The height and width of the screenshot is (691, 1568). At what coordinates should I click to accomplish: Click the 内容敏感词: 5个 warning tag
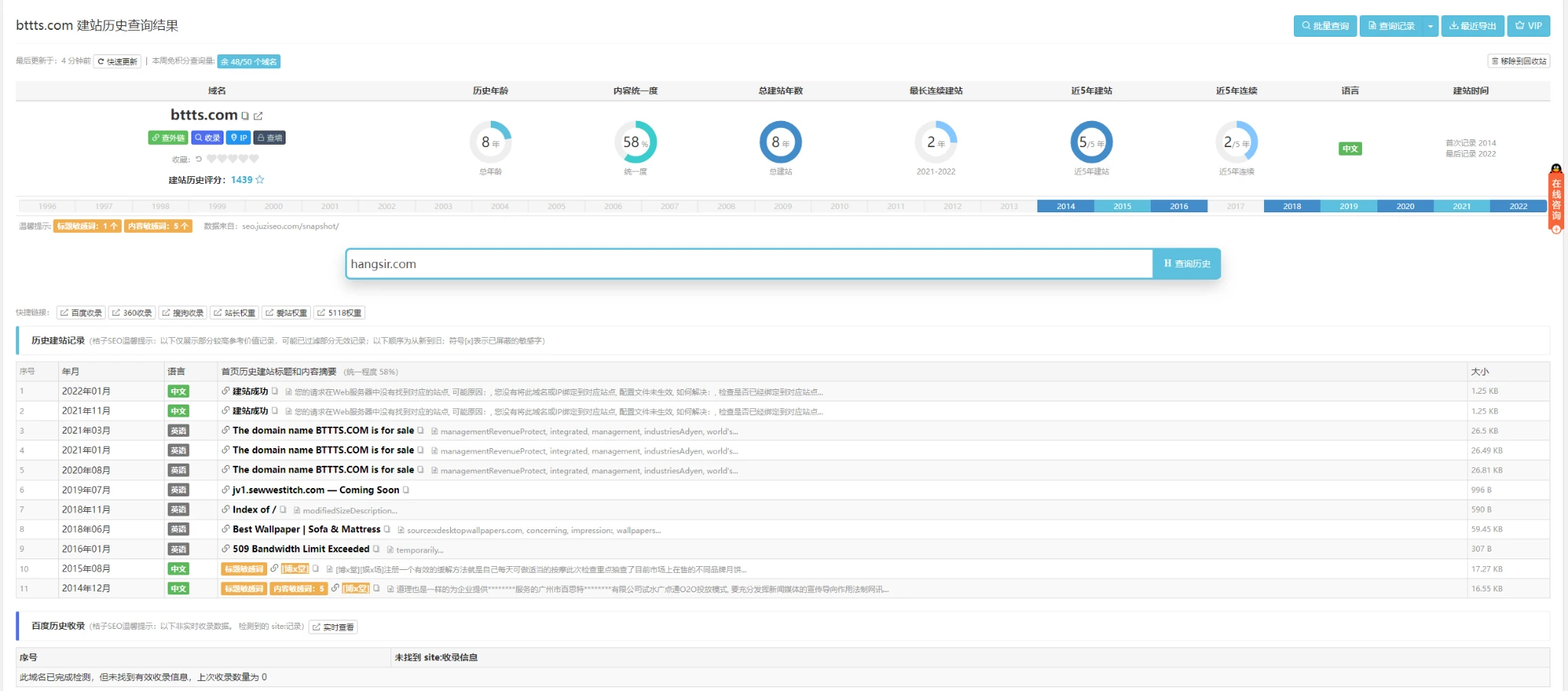click(x=158, y=227)
